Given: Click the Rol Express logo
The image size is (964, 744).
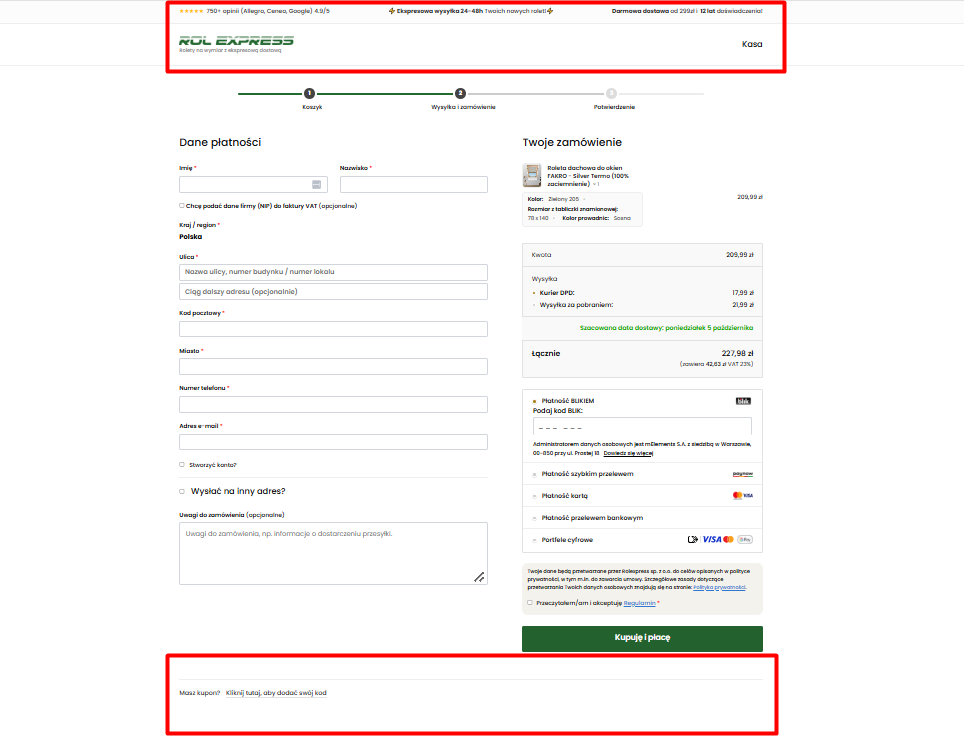Looking at the screenshot, I should point(236,41).
